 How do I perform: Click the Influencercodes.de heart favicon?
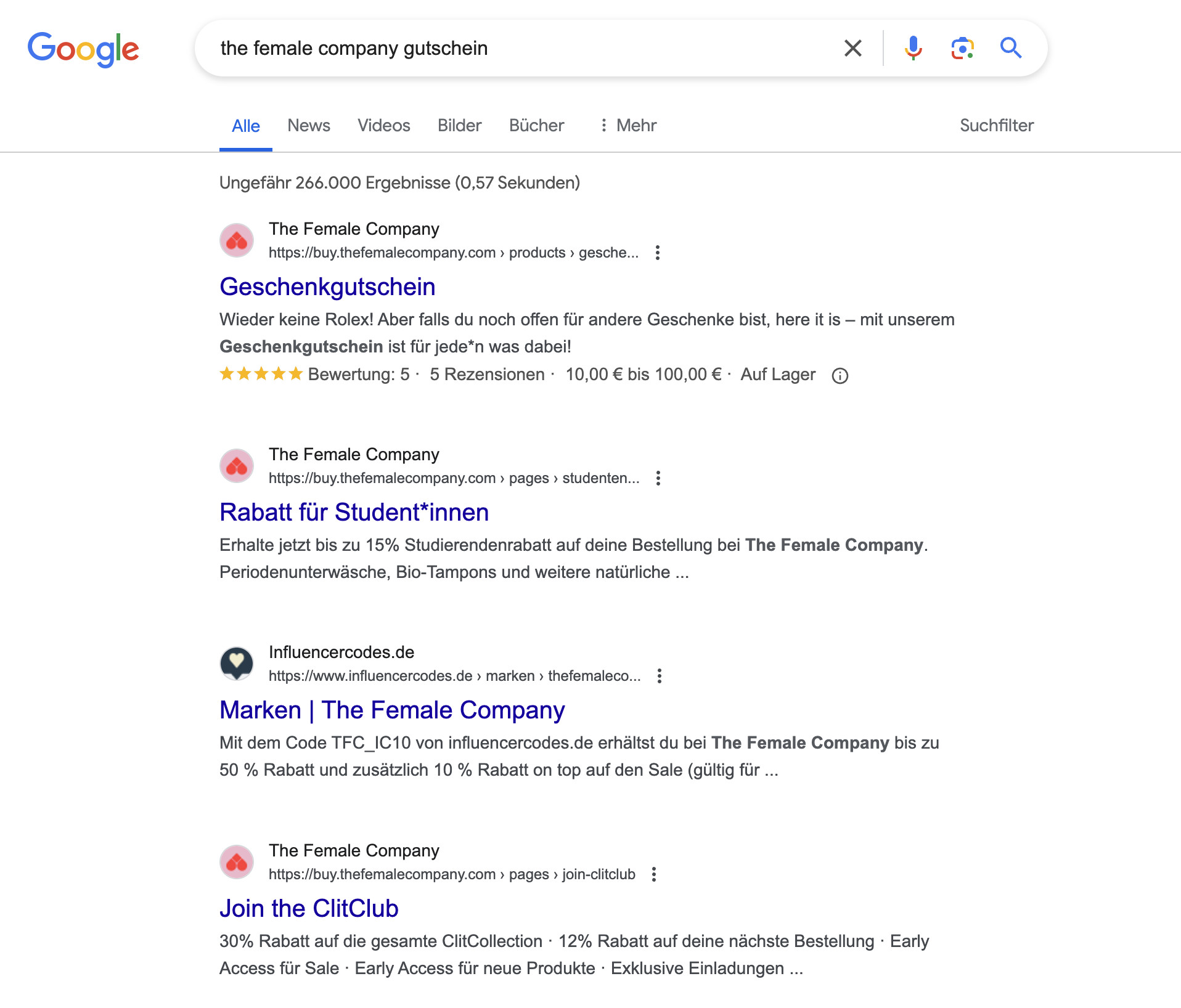click(237, 664)
